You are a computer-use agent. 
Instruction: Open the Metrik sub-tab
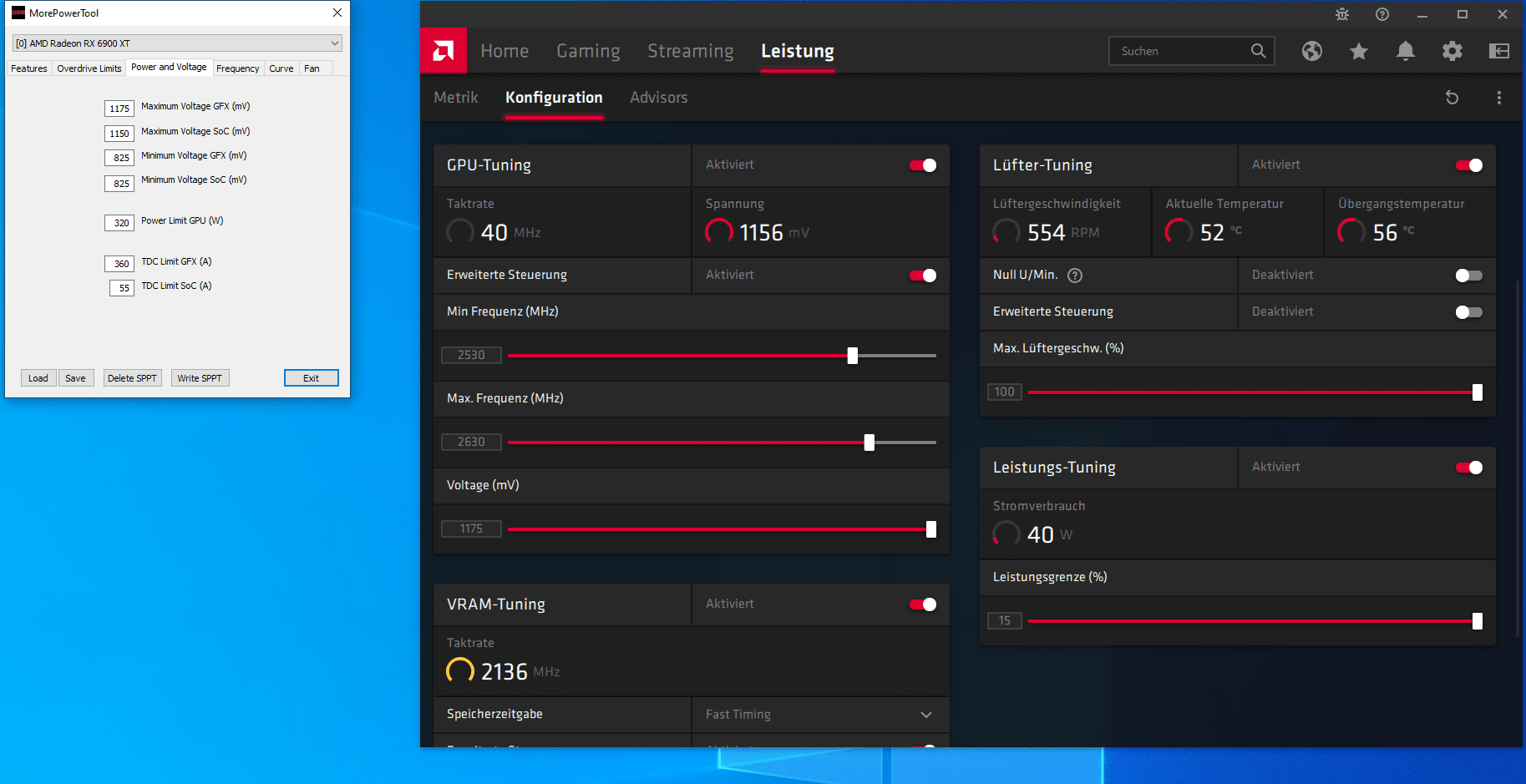coord(456,98)
